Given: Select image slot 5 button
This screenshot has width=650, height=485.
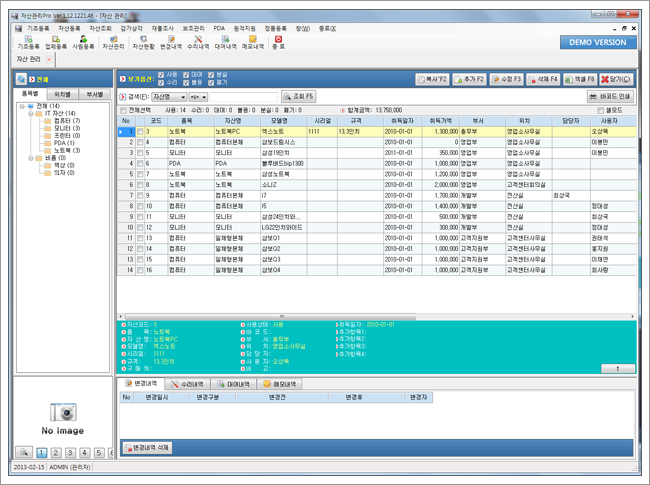Looking at the screenshot, I should pyautogui.click(x=99, y=453).
